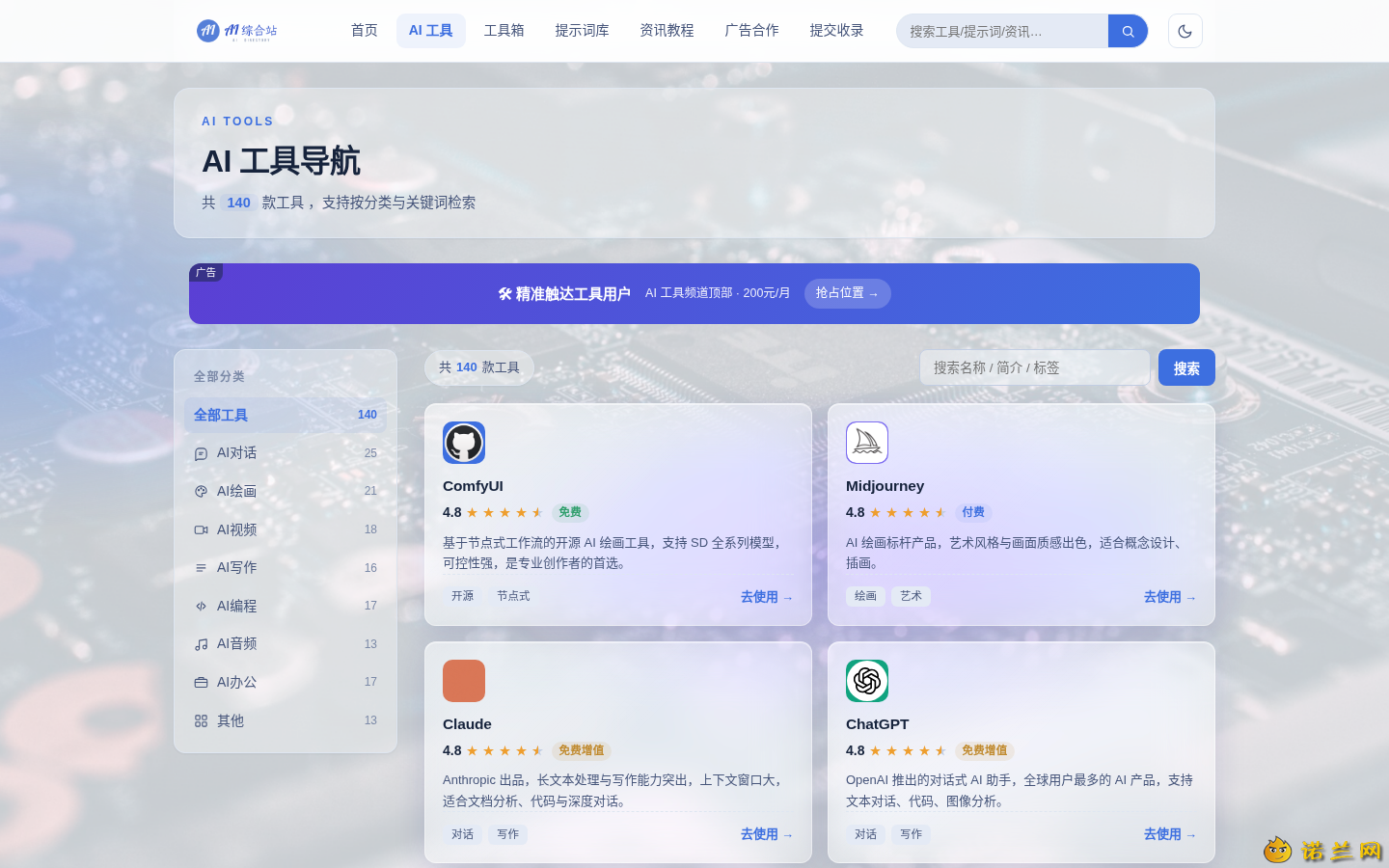Click the 写作 tag on Claude card
The height and width of the screenshot is (868, 1389).
507,834
